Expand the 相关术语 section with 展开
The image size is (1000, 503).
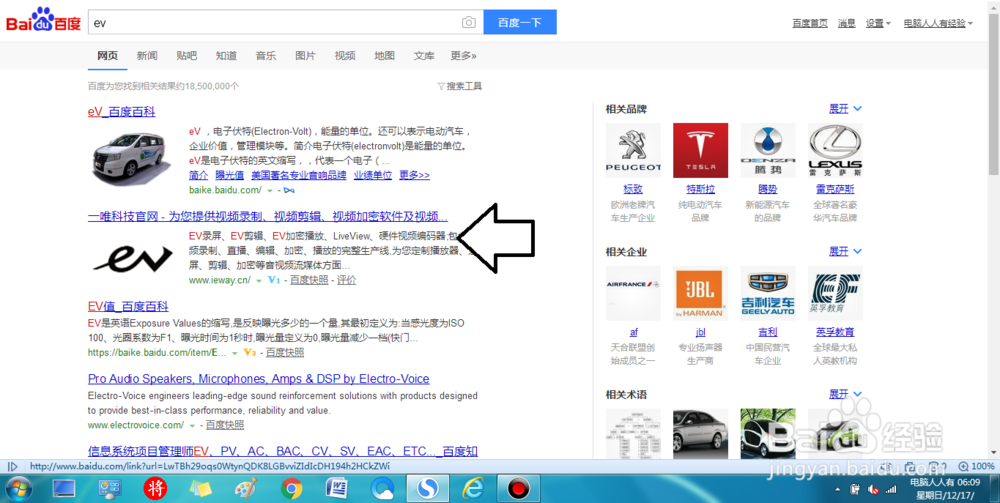(x=845, y=395)
